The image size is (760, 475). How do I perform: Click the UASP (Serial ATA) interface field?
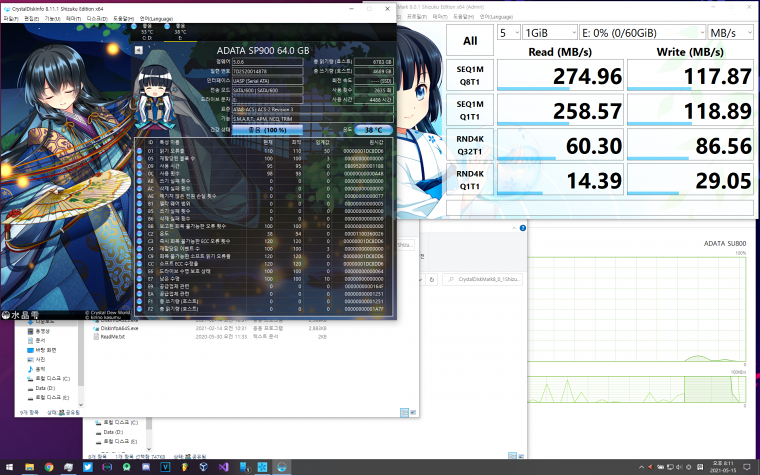point(267,80)
